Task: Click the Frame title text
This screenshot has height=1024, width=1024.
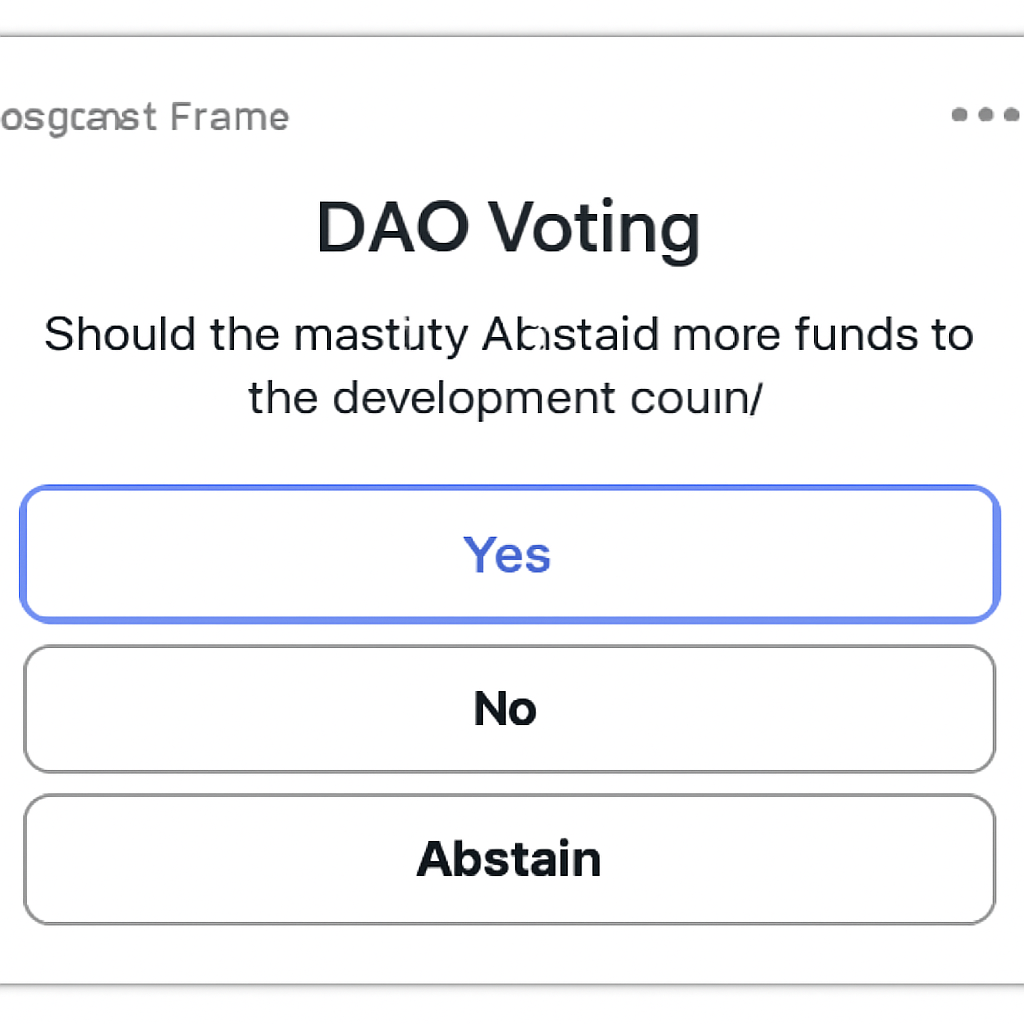Action: [x=145, y=117]
